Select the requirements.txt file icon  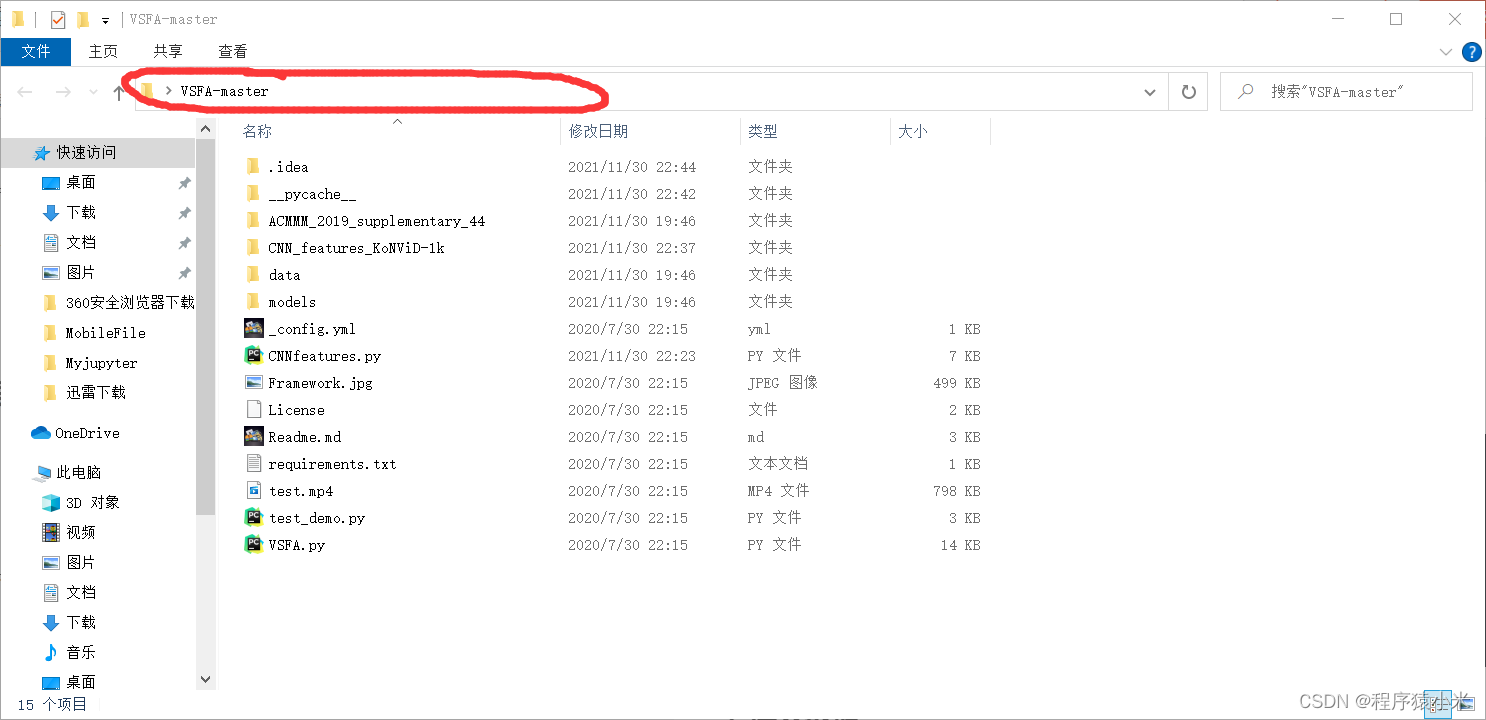(254, 463)
